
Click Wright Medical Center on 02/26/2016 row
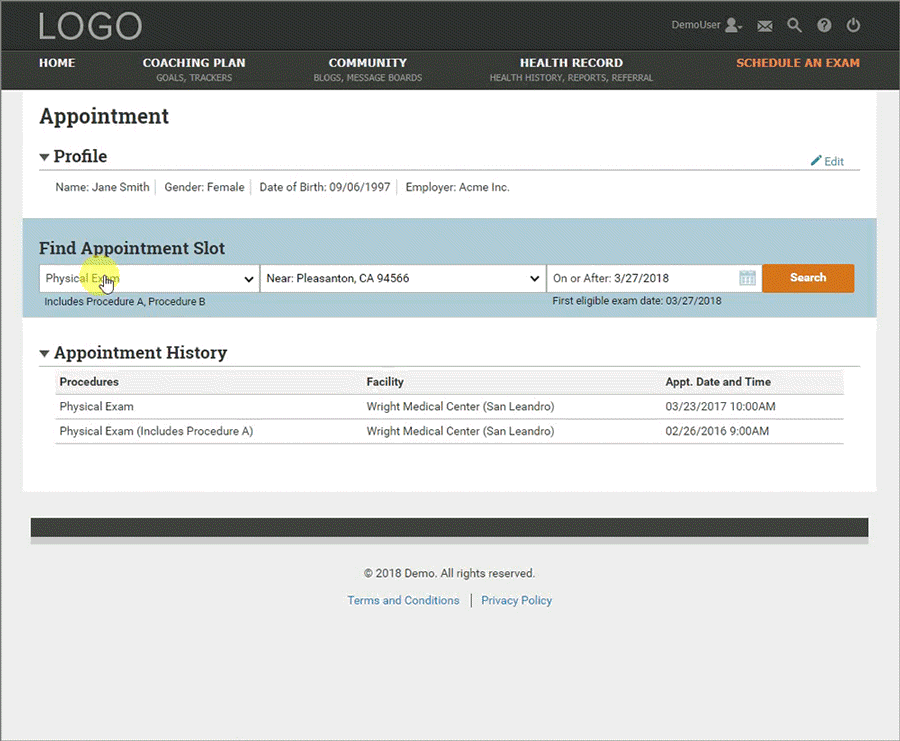click(x=460, y=431)
